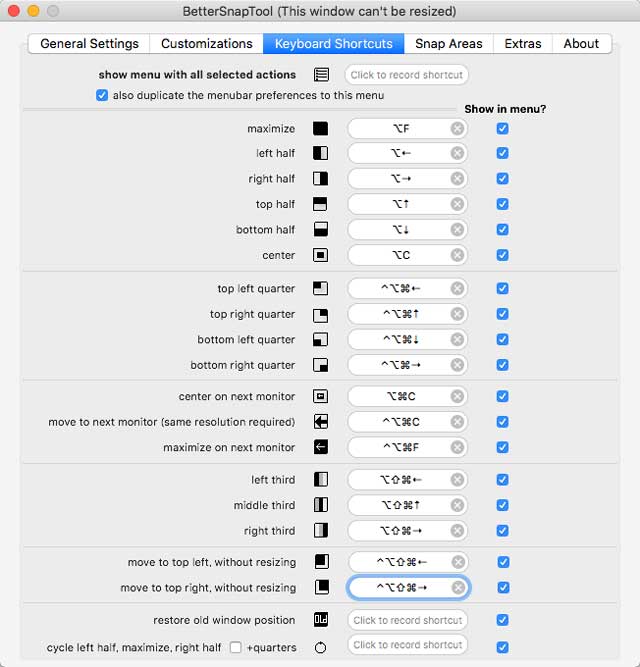
Task: Toggle Show in menu for center on next monitor
Action: tap(502, 396)
